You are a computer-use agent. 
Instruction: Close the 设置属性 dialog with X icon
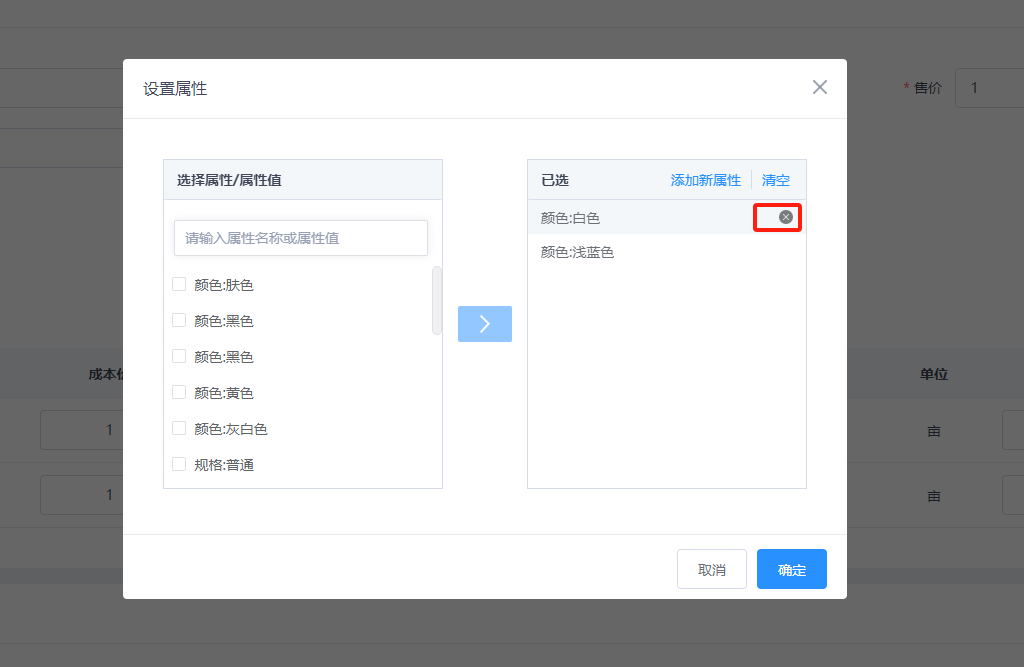(x=820, y=87)
